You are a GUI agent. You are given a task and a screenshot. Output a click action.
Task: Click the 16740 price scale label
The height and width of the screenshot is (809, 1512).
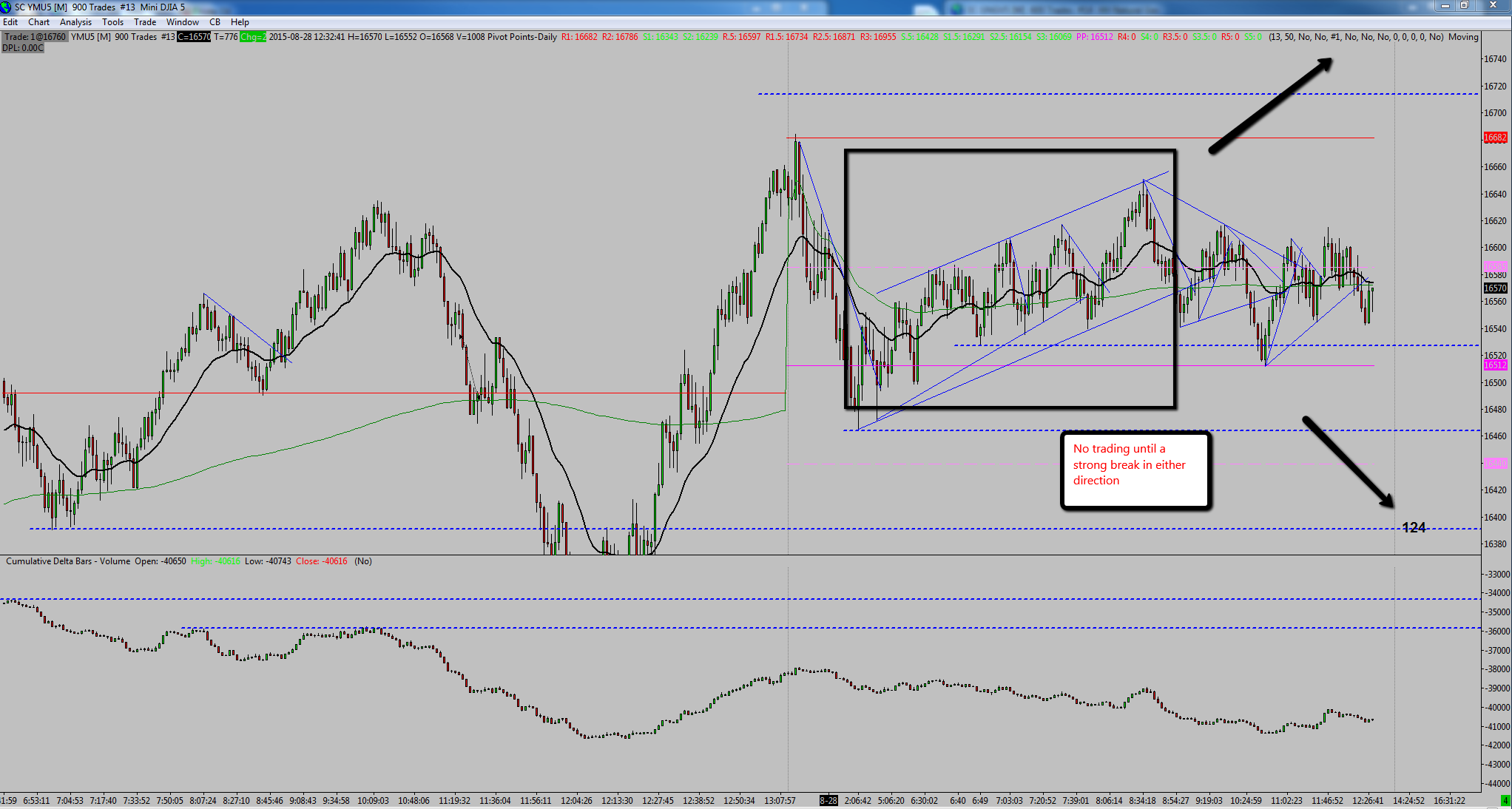[1495, 59]
